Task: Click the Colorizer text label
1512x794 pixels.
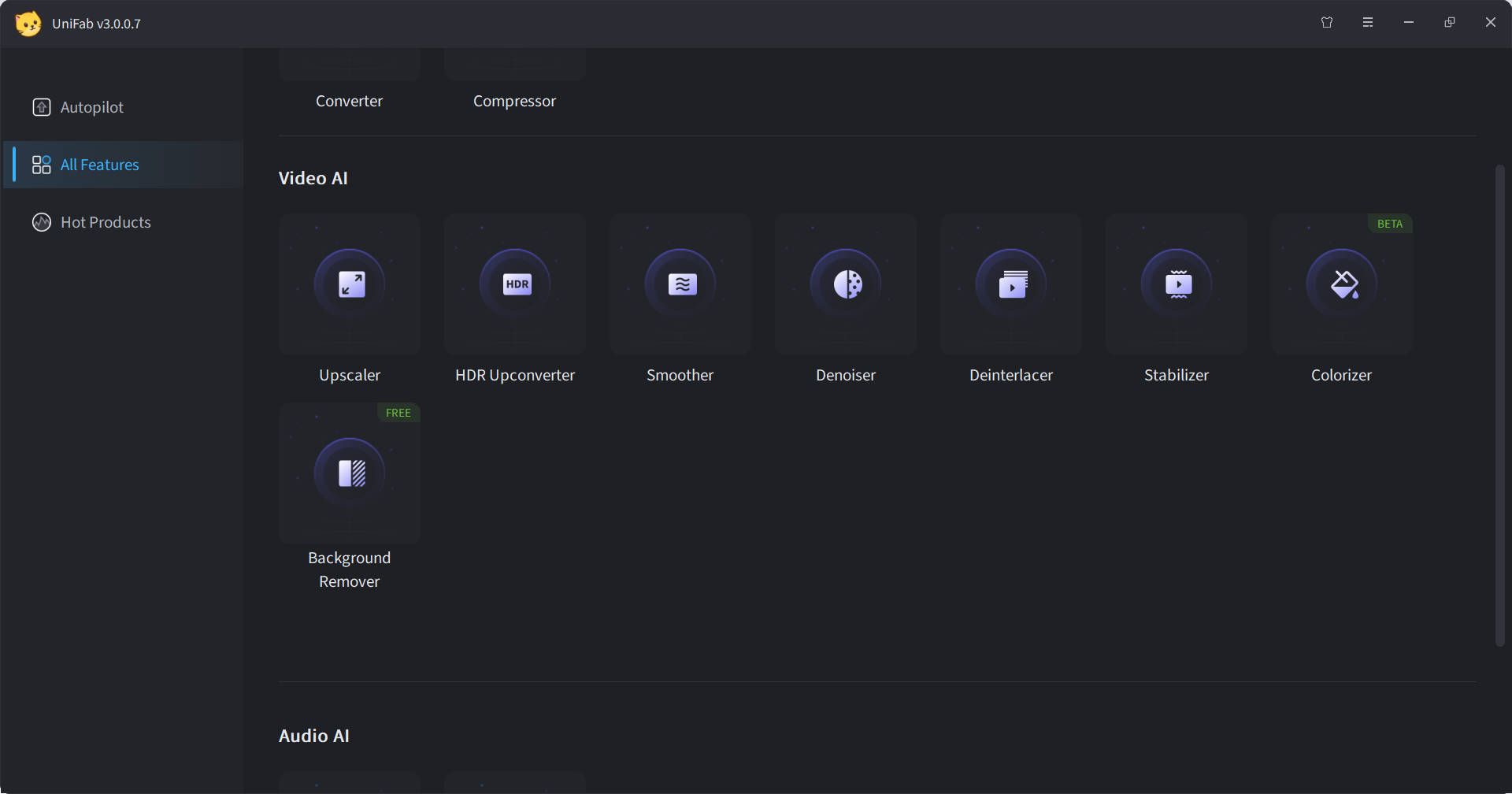Action: pos(1341,375)
